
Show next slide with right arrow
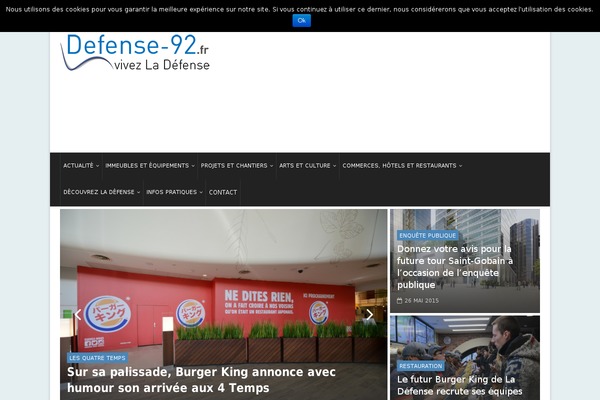click(x=369, y=315)
